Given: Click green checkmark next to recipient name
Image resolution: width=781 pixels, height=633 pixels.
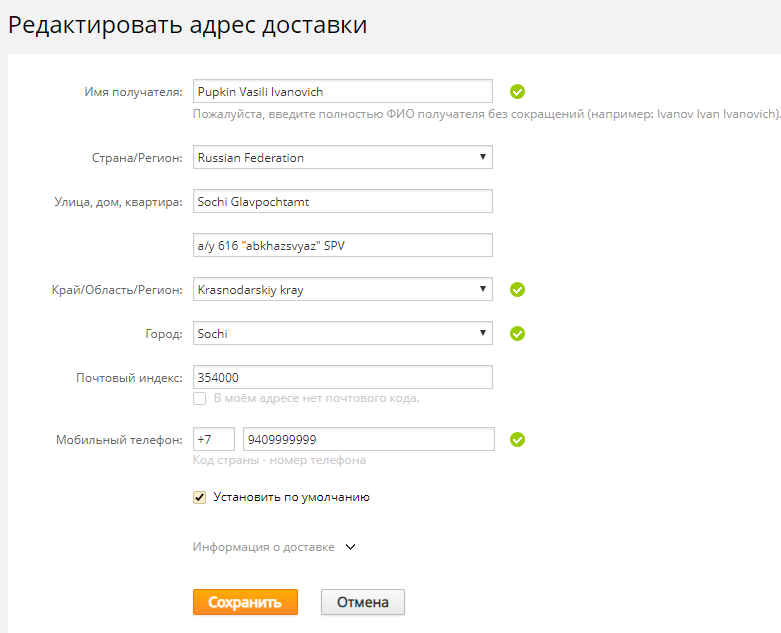Looking at the screenshot, I should [517, 92].
